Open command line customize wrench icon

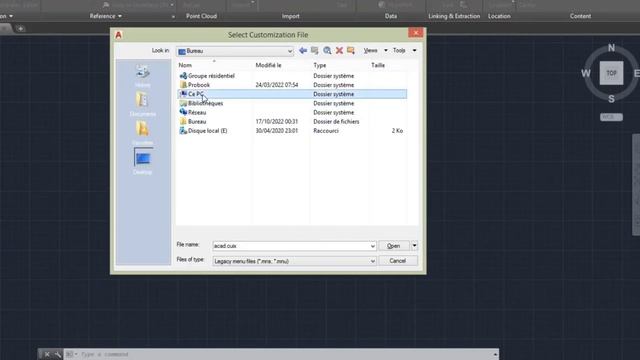coord(58,354)
